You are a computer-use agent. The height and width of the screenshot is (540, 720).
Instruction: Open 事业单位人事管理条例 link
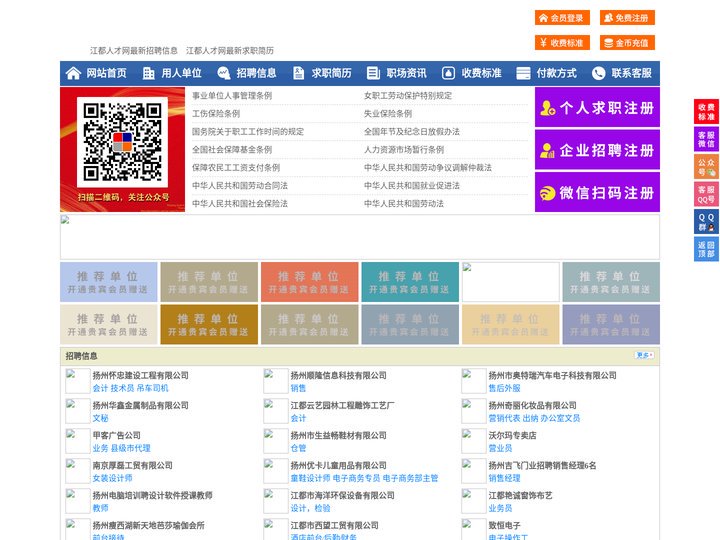(232, 96)
